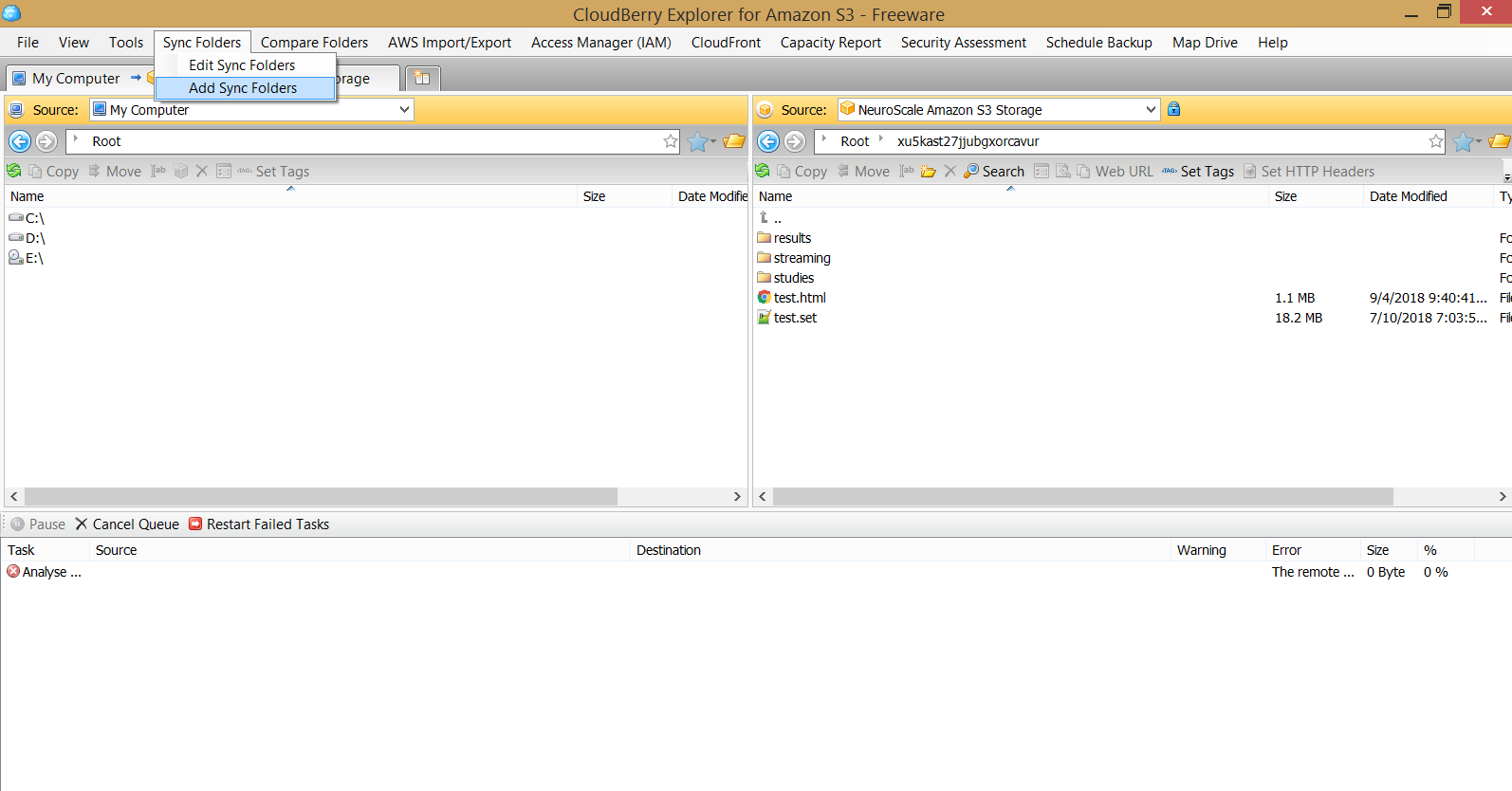This screenshot has height=791, width=1512.
Task: Open Schedule Backup menu
Action: pyautogui.click(x=1098, y=43)
